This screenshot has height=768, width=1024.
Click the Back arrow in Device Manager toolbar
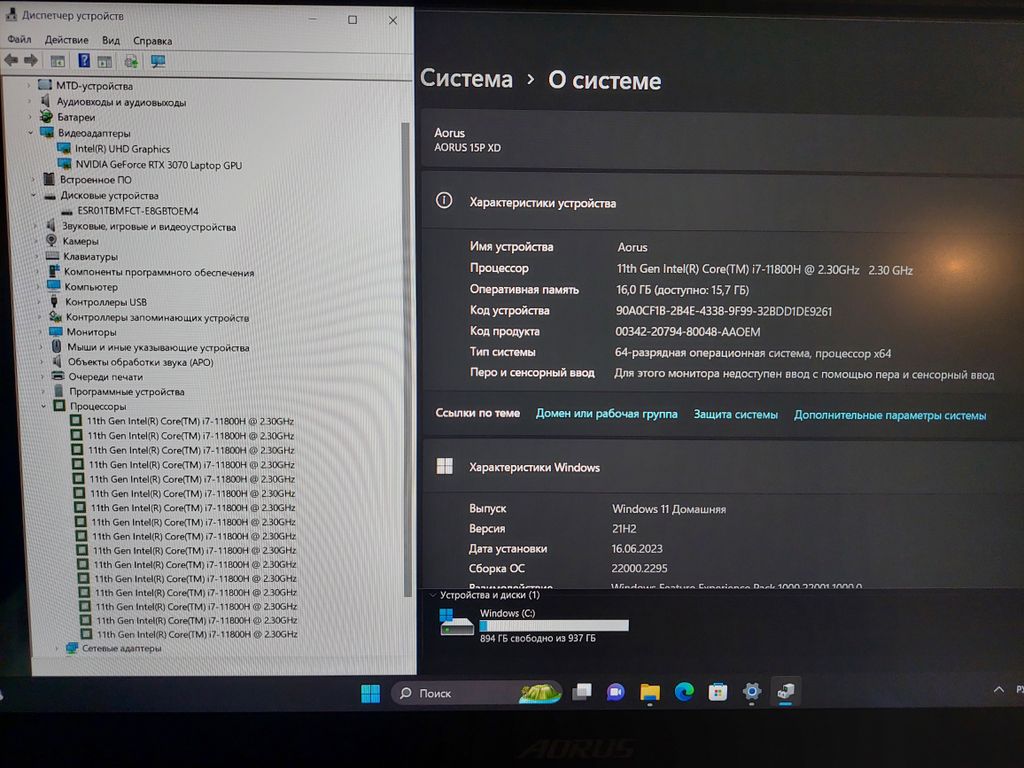click(x=11, y=61)
